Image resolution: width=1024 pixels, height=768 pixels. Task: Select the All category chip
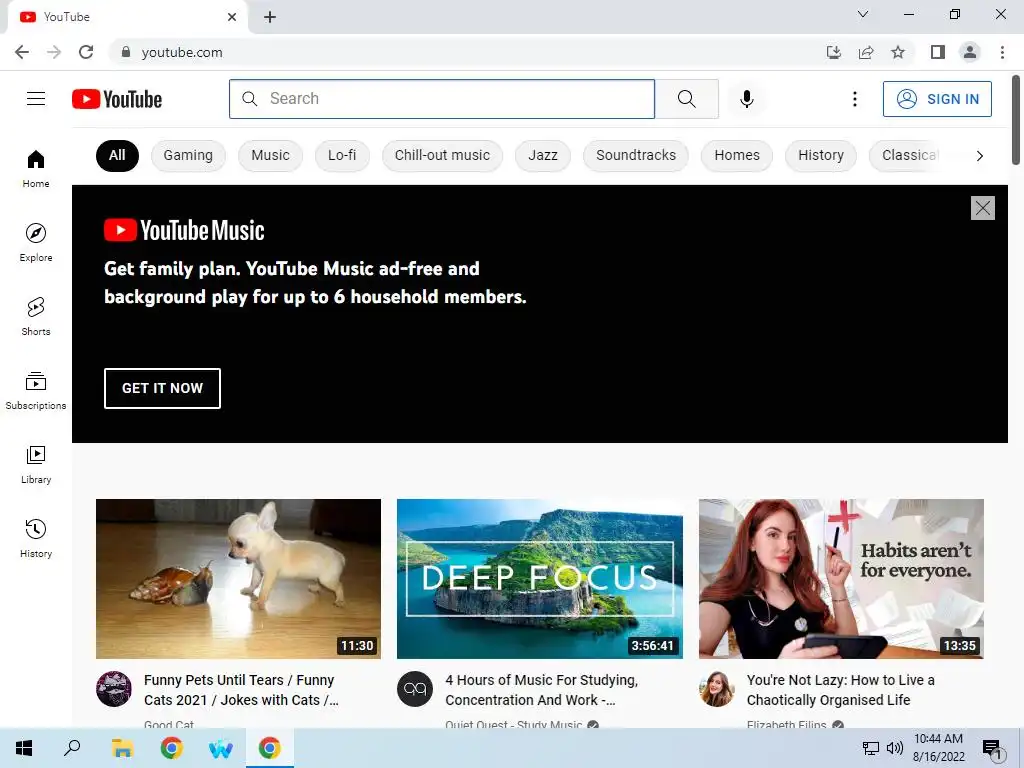point(117,155)
